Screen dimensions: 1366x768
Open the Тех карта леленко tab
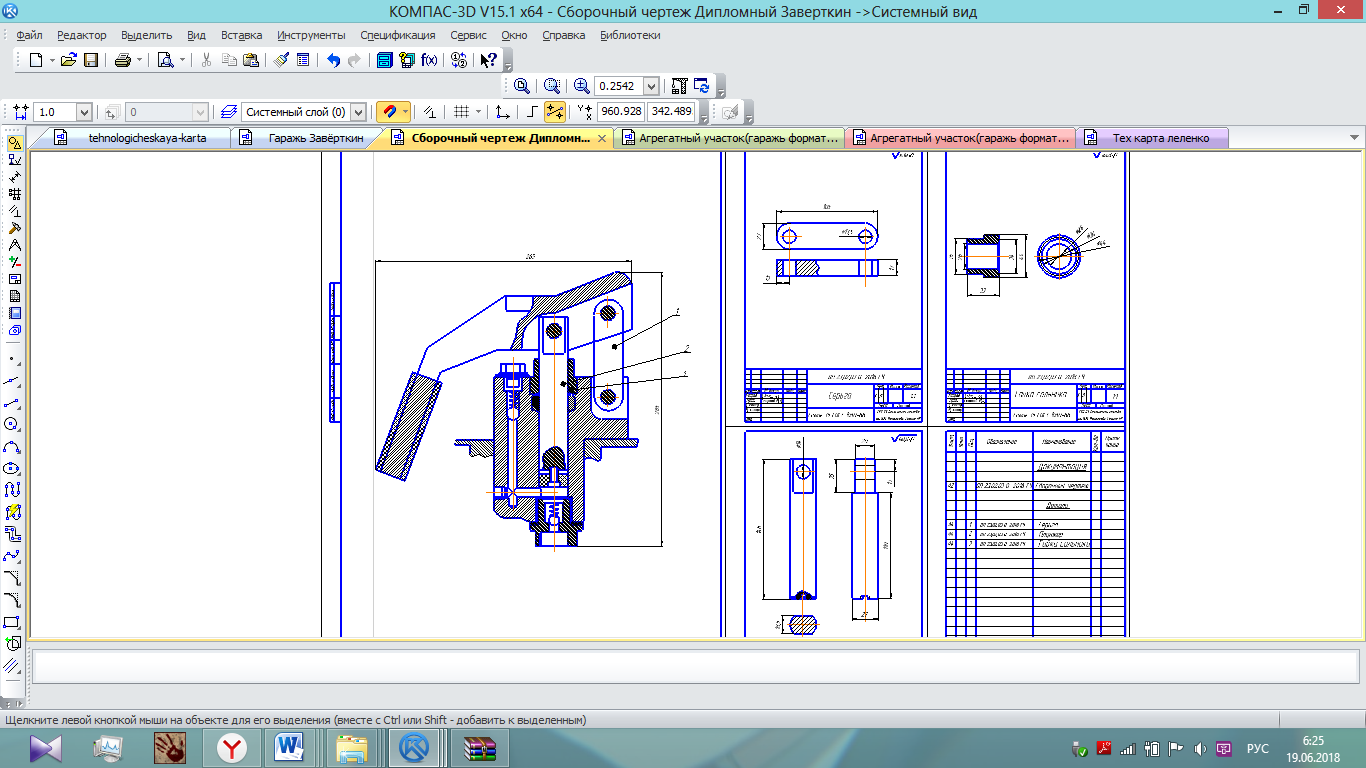coord(1160,138)
